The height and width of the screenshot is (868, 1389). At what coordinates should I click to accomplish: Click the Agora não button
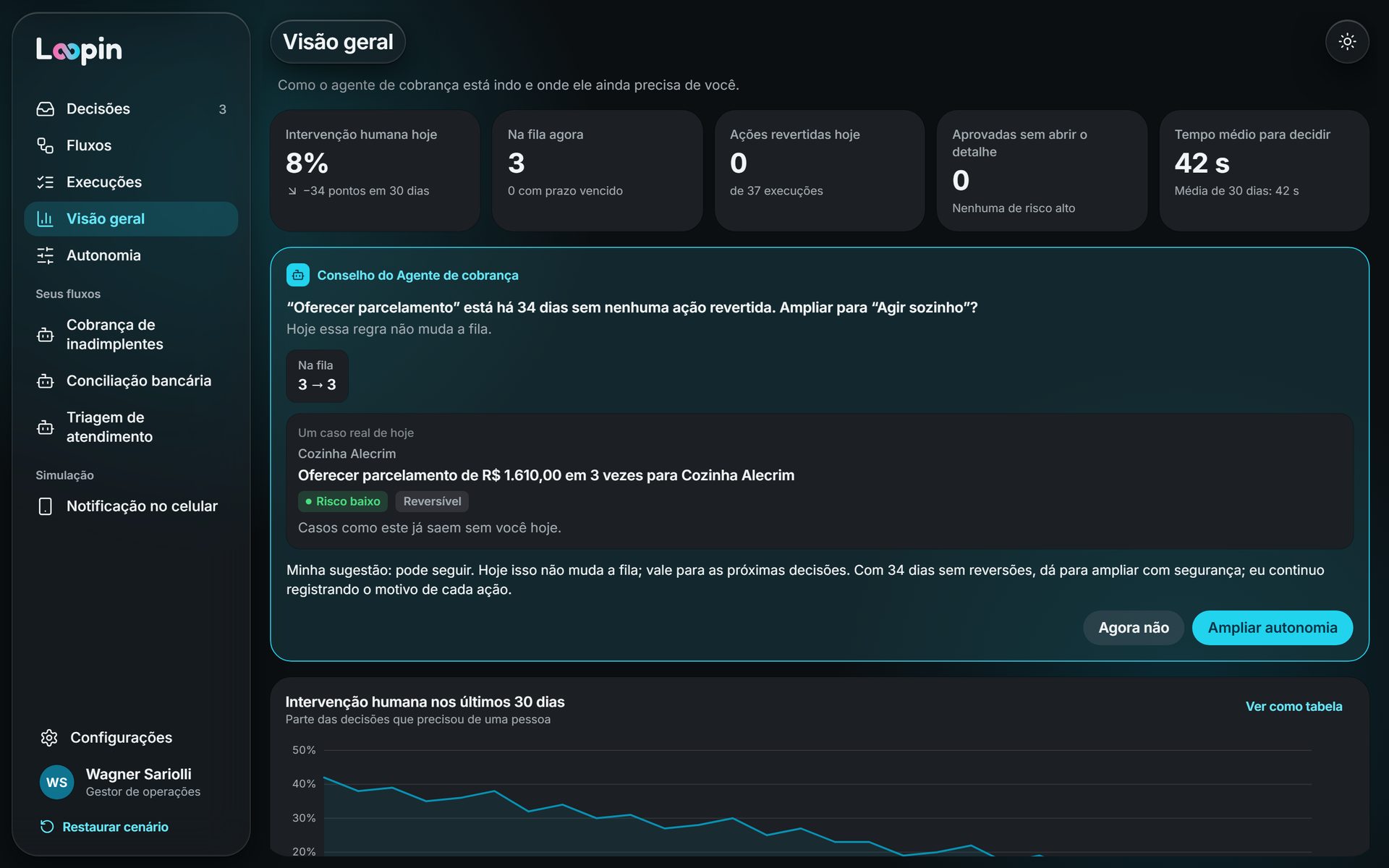click(x=1133, y=628)
